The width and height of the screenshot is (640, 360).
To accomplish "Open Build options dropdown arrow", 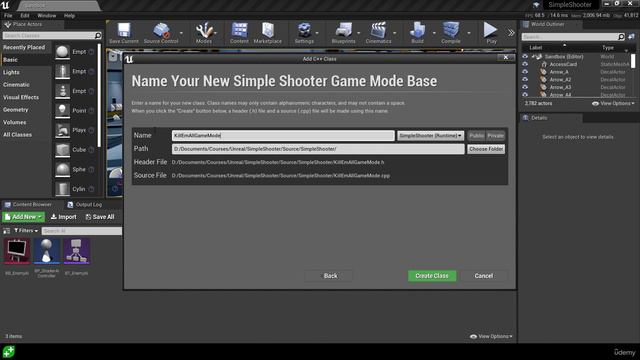I will coord(434,33).
